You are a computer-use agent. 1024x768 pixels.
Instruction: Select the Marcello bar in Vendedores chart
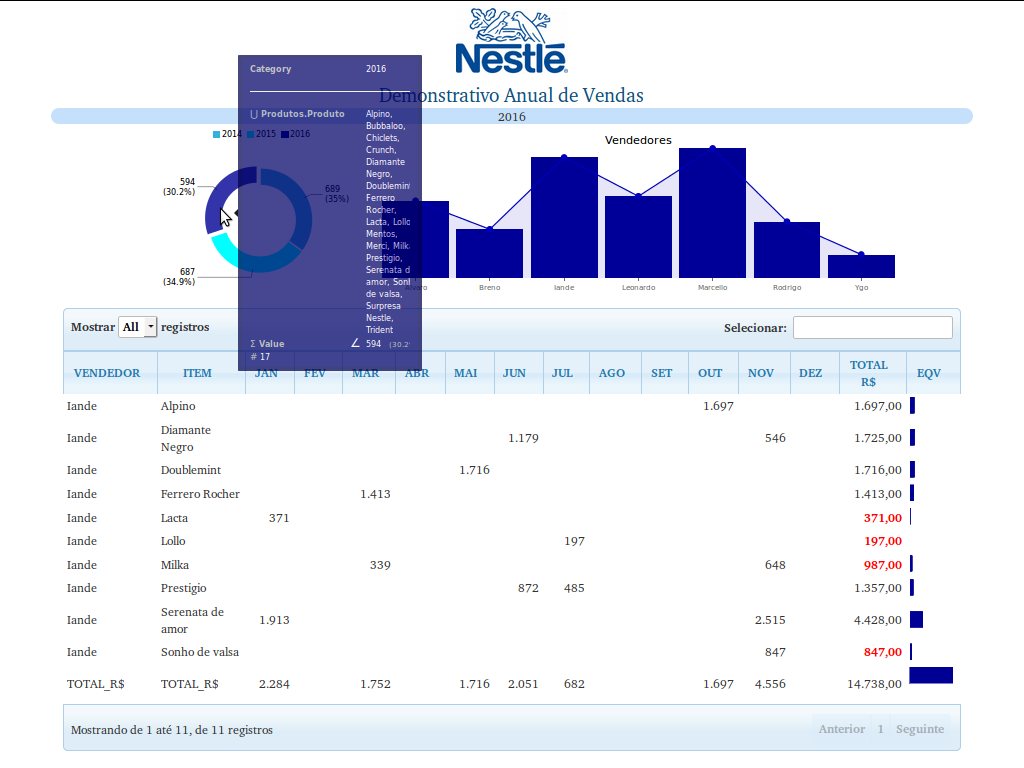[x=712, y=213]
